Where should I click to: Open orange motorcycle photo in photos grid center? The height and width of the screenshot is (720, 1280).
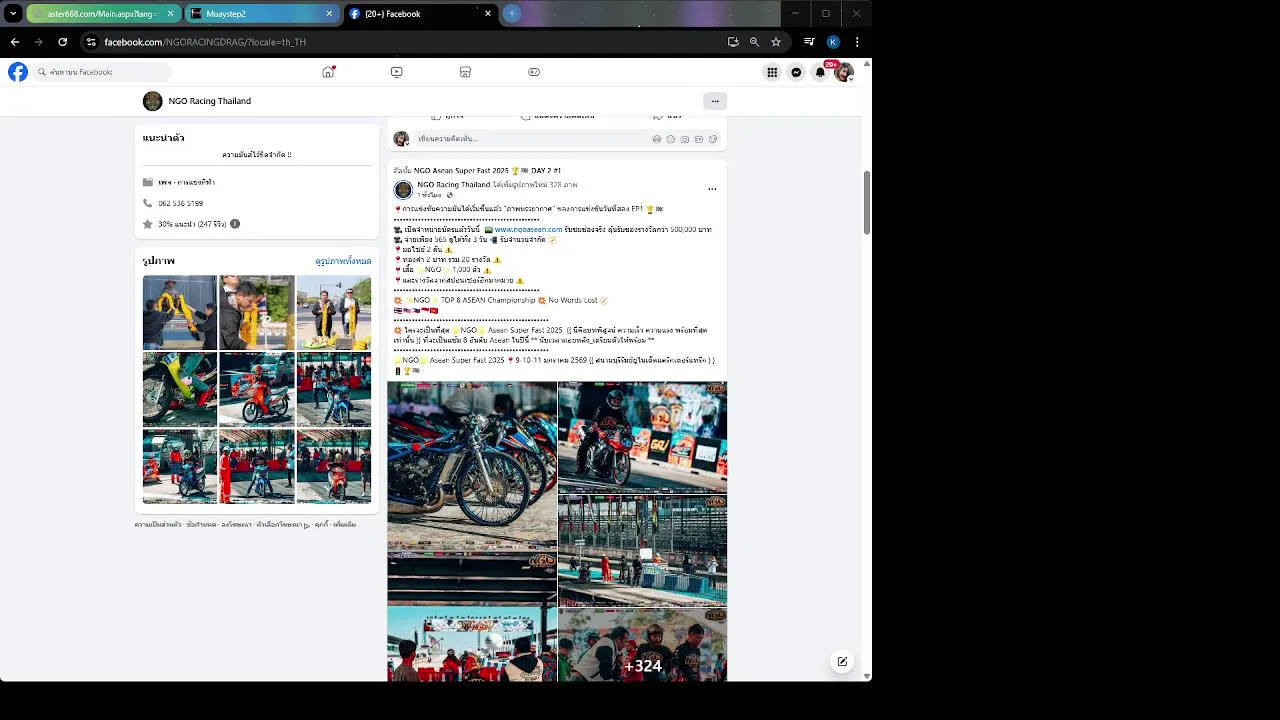tap(257, 389)
